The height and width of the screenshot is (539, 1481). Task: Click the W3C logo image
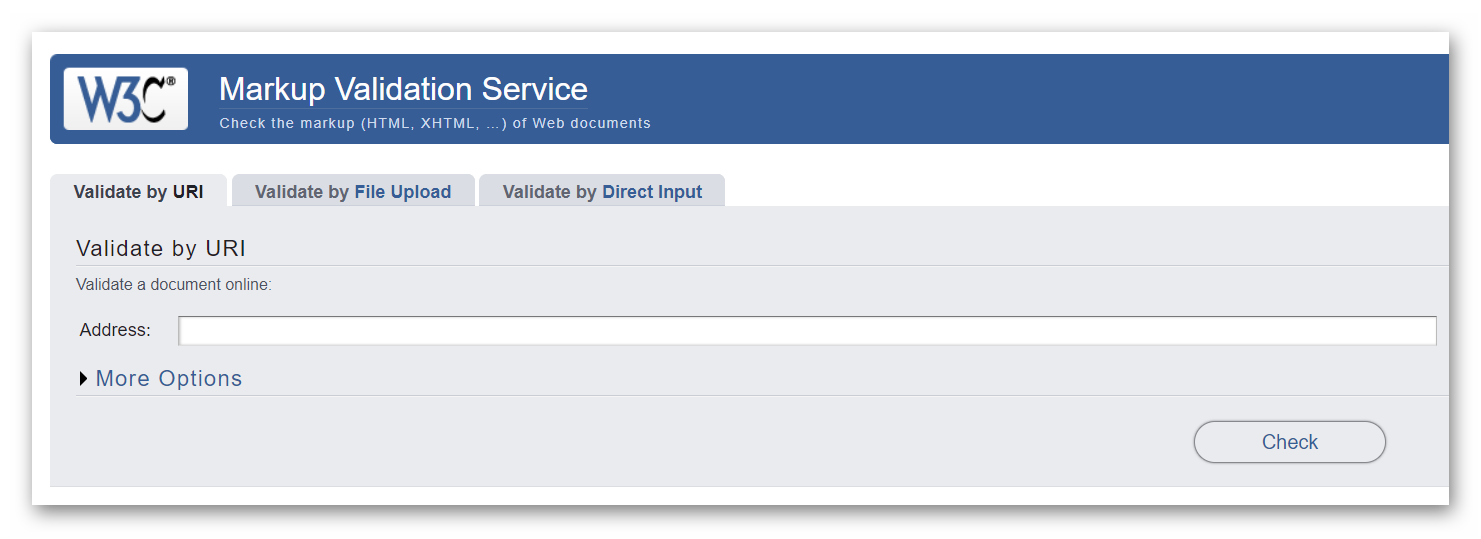(x=126, y=99)
